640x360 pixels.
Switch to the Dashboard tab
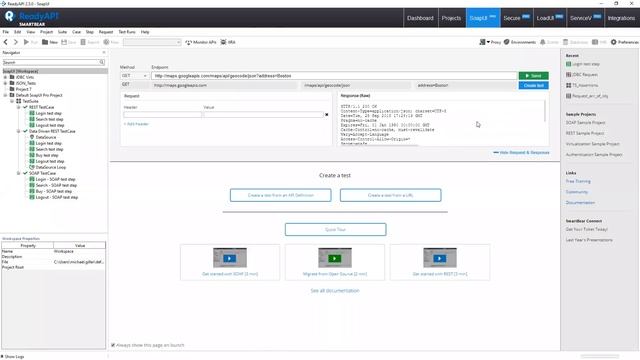(x=420, y=18)
